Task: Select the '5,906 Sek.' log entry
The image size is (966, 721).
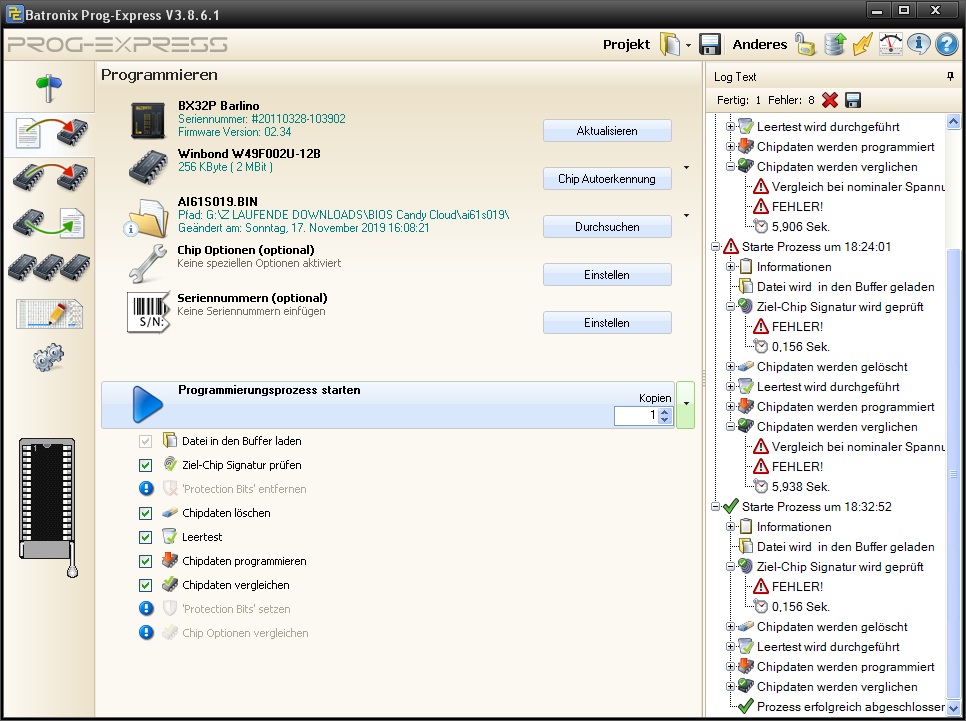Action: point(800,227)
